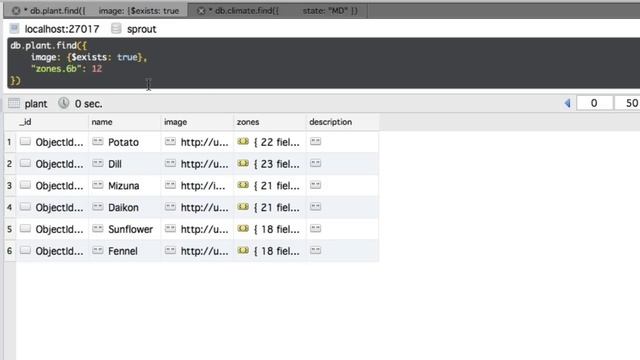Click the image string icon in Fennel row
This screenshot has width=640, height=360.
170,250
